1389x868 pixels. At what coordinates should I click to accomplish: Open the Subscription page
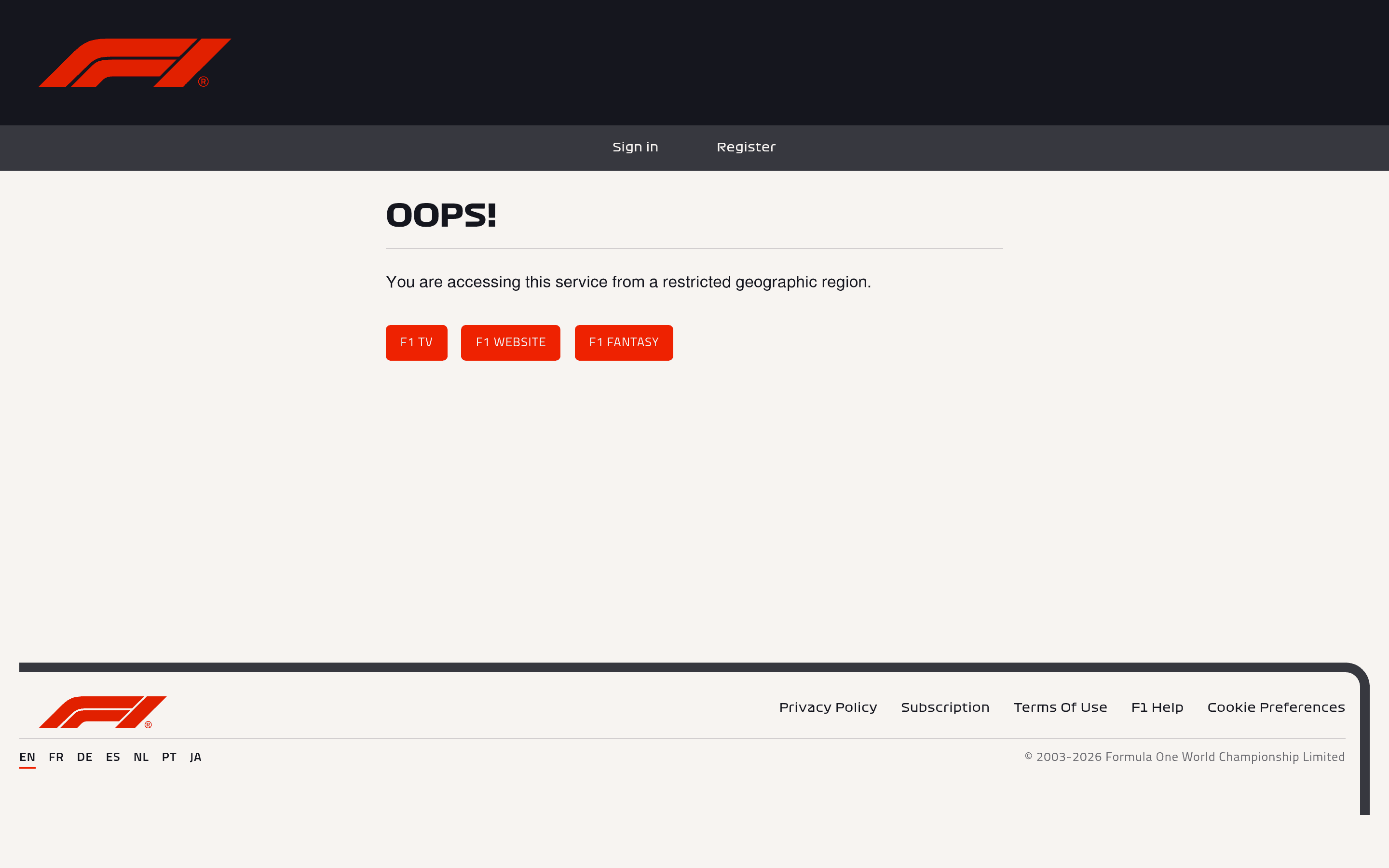pos(945,707)
